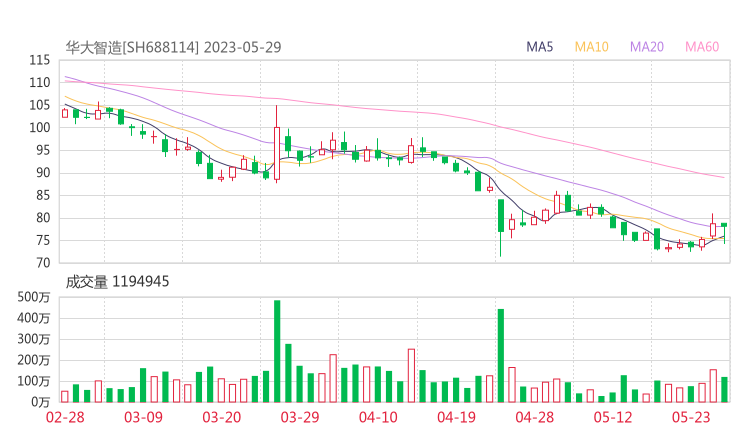Click the MA5 legend label
Viewport: 740px width, 440px height.
pos(539,47)
